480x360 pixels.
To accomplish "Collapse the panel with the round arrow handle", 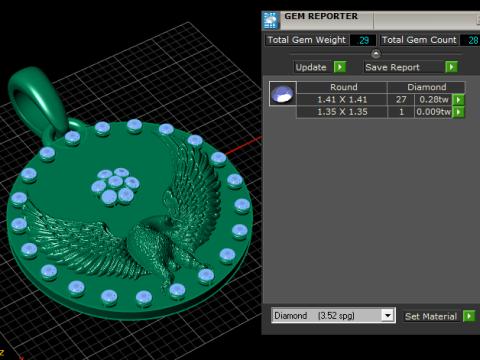I will coord(376,53).
